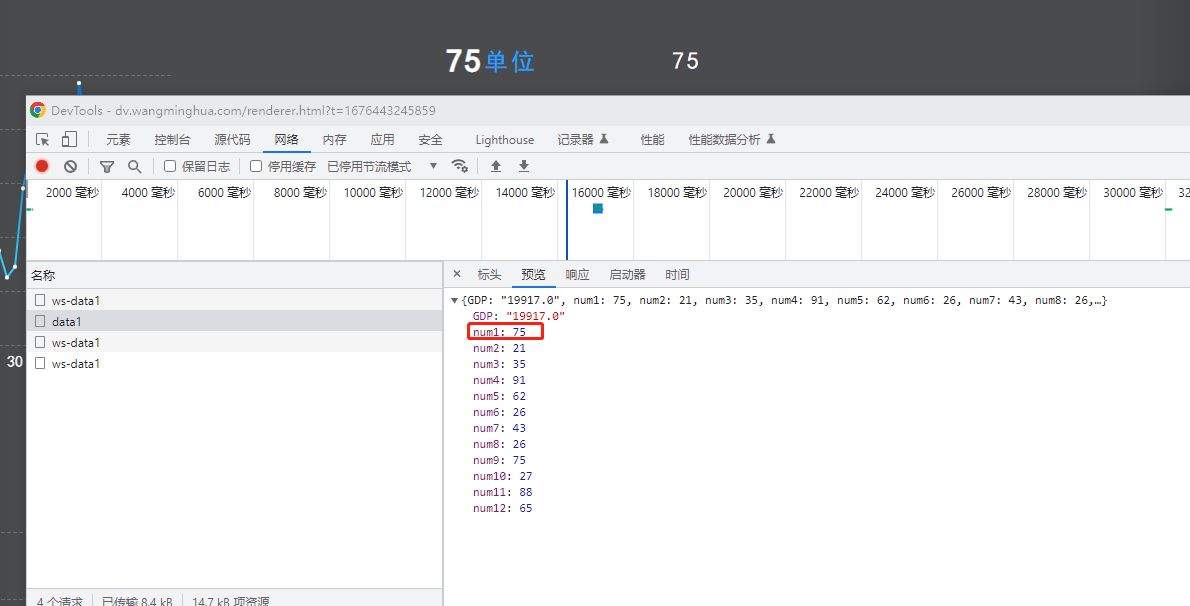Click the import HAR file icon
Image resolution: width=1190 pixels, height=606 pixels.
(x=495, y=166)
